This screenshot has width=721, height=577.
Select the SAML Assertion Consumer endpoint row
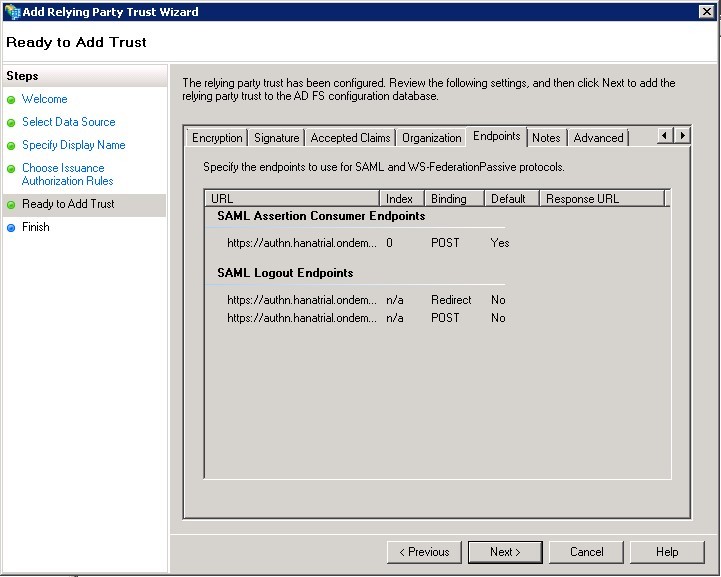click(x=302, y=243)
